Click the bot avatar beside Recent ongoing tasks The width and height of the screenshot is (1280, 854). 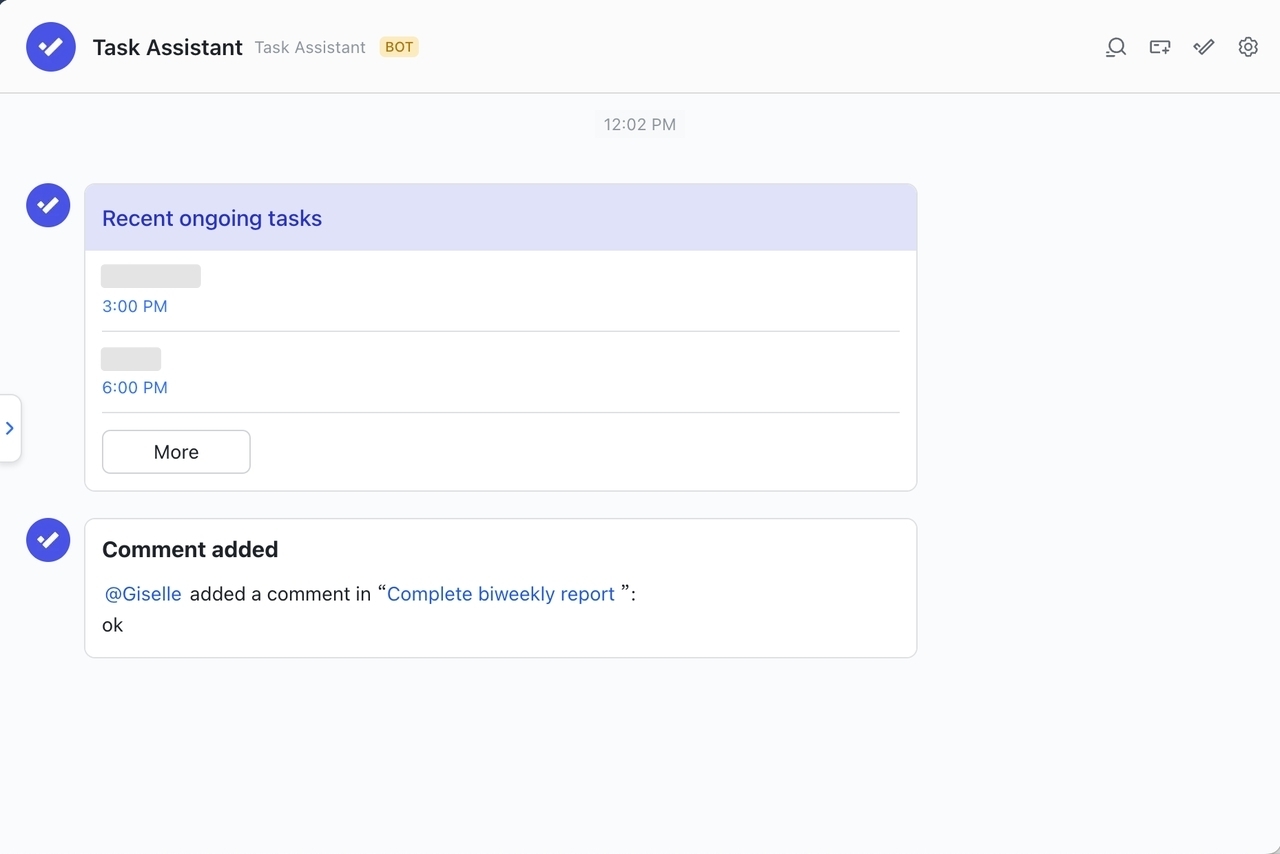[x=47, y=205]
